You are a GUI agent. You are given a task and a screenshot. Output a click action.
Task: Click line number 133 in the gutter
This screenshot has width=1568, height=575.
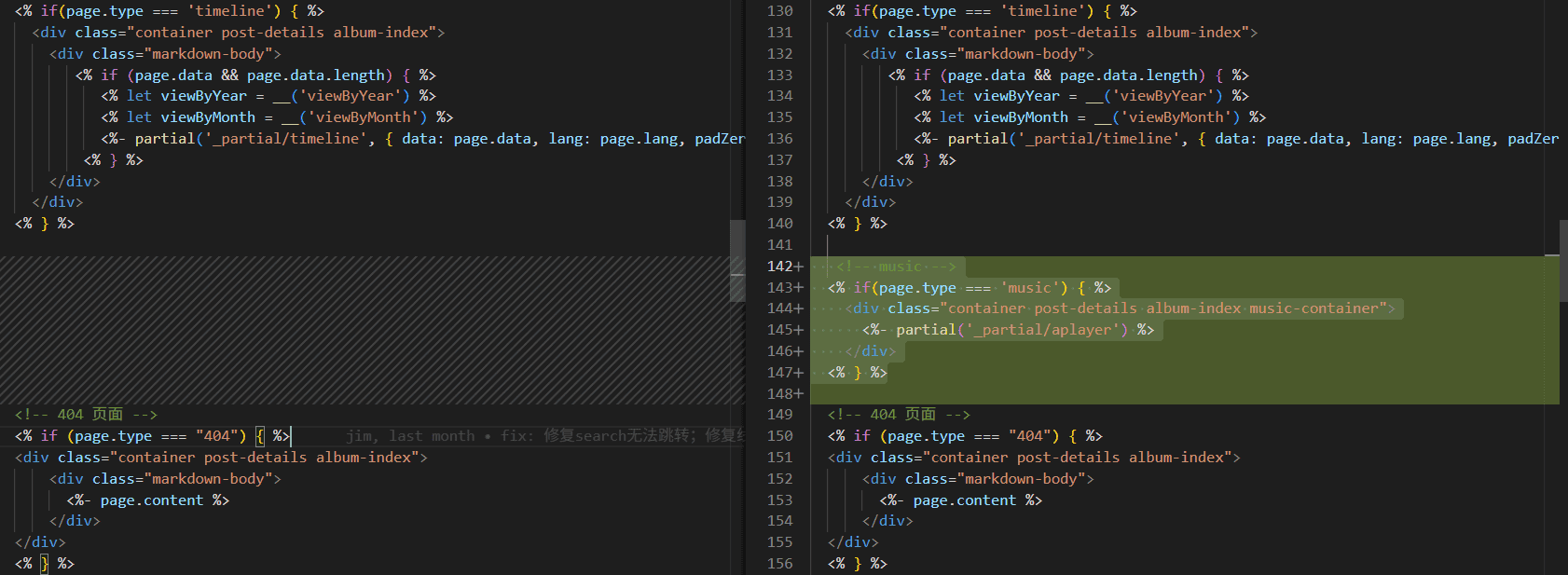[x=779, y=75]
